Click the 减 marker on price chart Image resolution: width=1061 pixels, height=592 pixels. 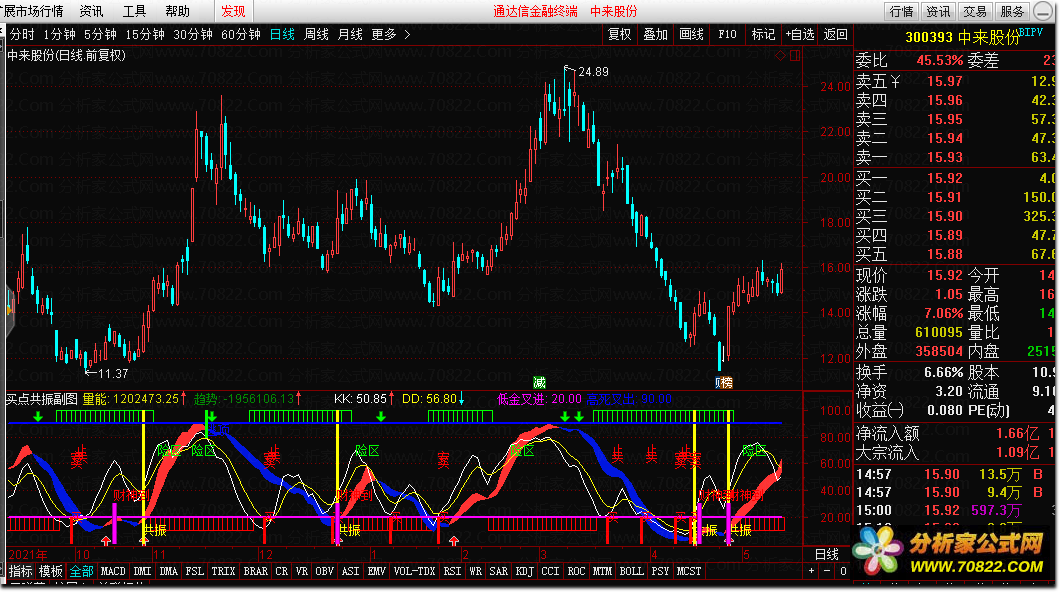(x=539, y=383)
